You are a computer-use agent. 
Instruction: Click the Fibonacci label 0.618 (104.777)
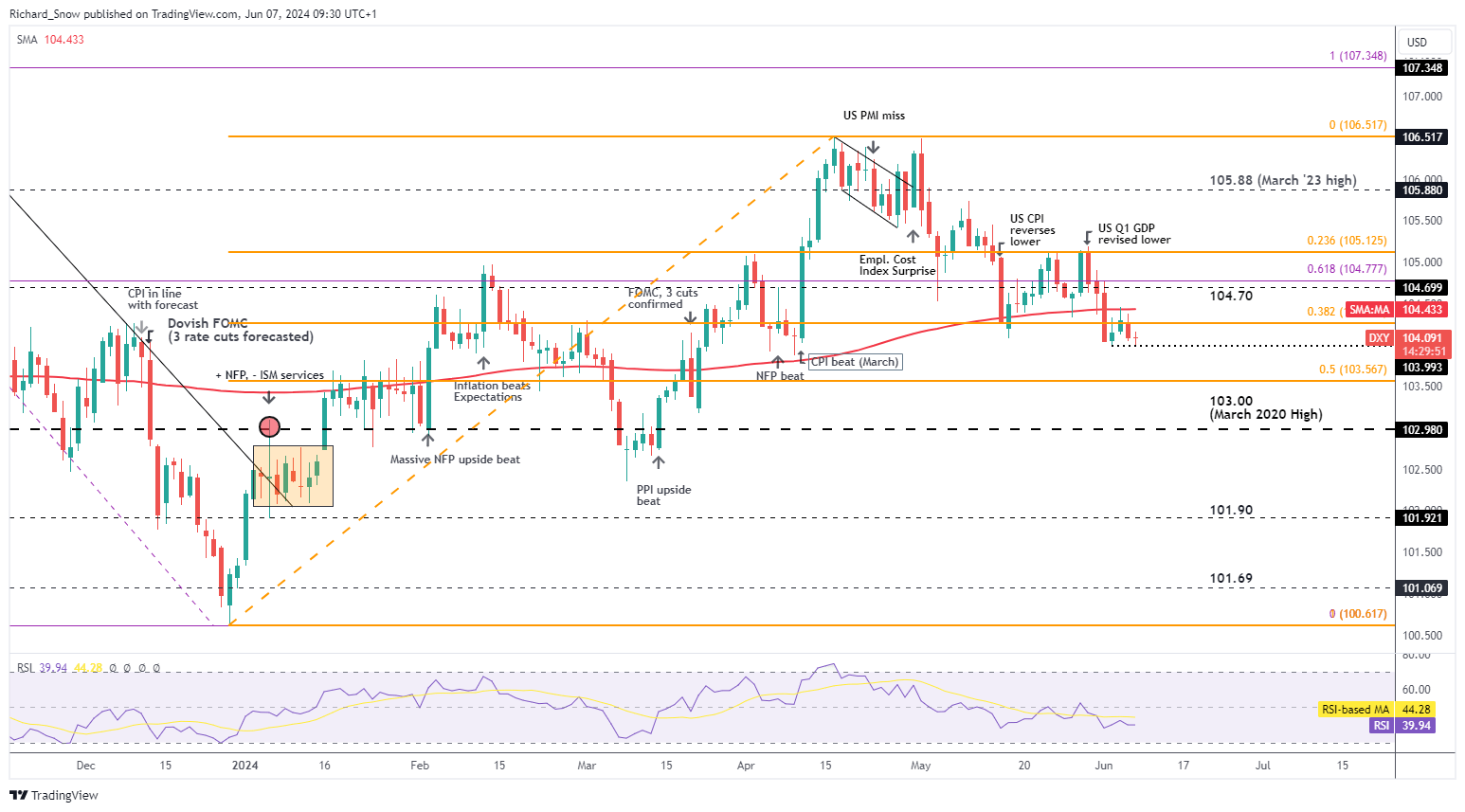pos(1347,269)
